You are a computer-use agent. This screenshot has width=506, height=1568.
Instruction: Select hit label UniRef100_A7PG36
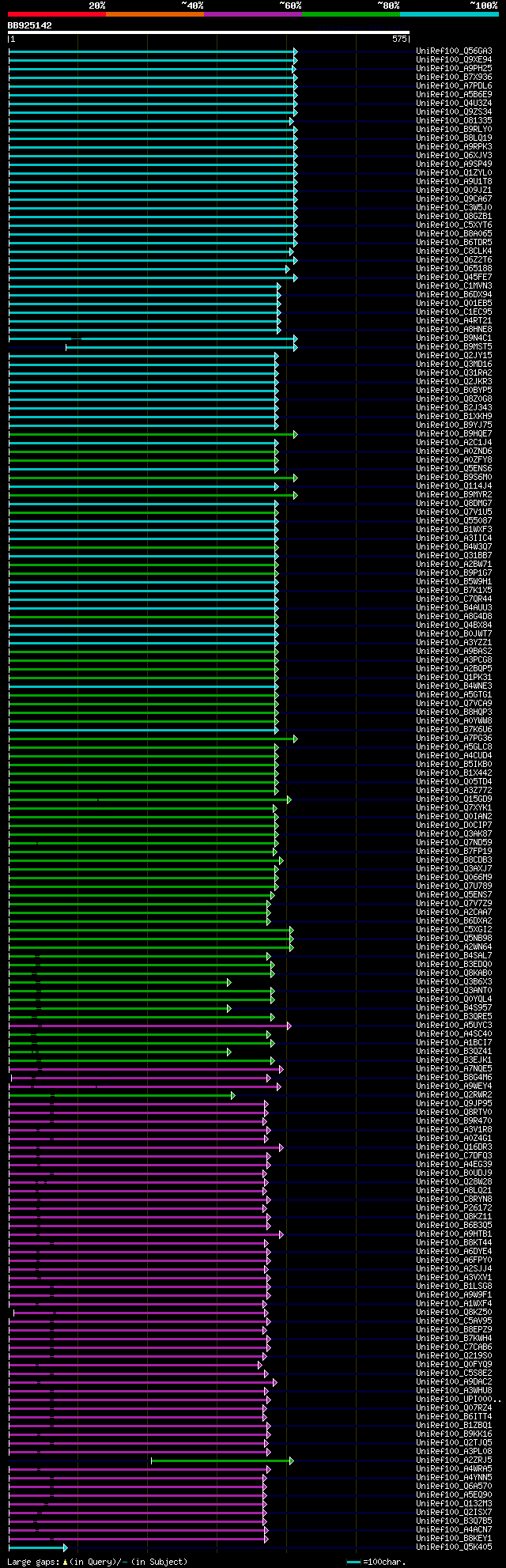[x=454, y=738]
